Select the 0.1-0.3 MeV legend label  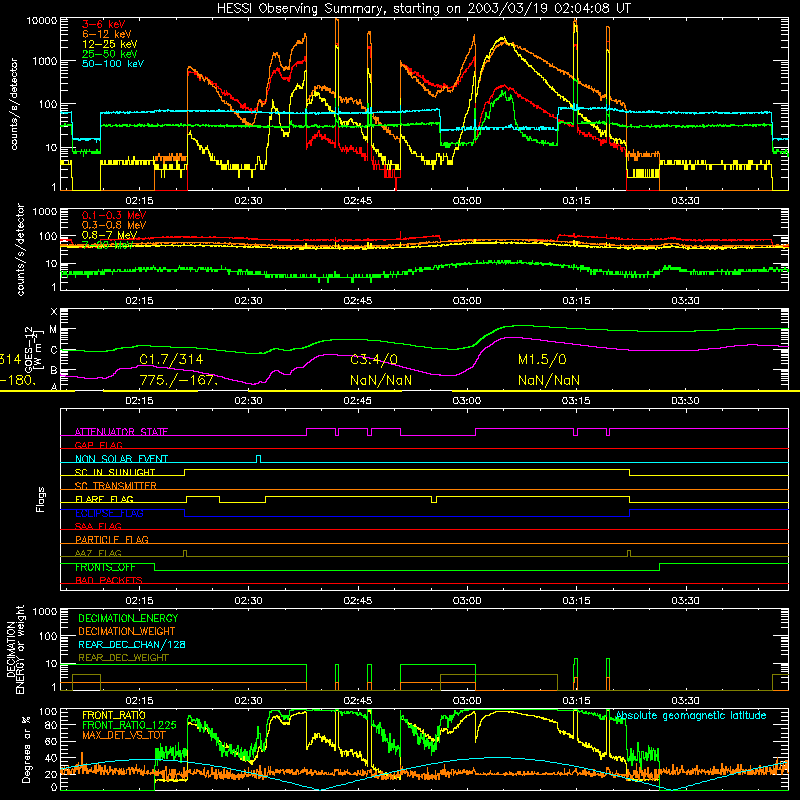(x=114, y=215)
